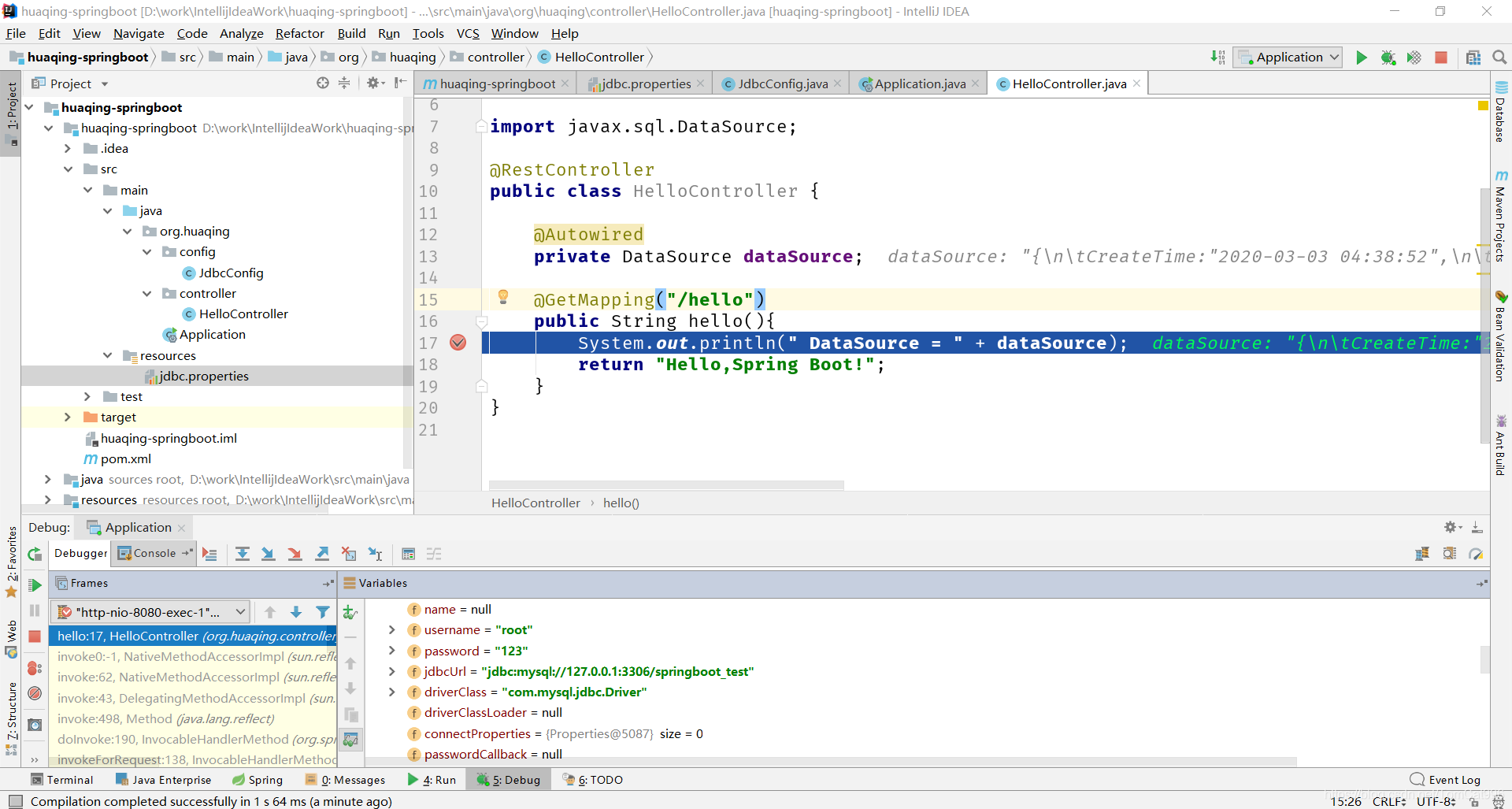Image resolution: width=1512 pixels, height=809 pixels.
Task: Toggle the Project tool window sidebar button
Action: (11, 114)
